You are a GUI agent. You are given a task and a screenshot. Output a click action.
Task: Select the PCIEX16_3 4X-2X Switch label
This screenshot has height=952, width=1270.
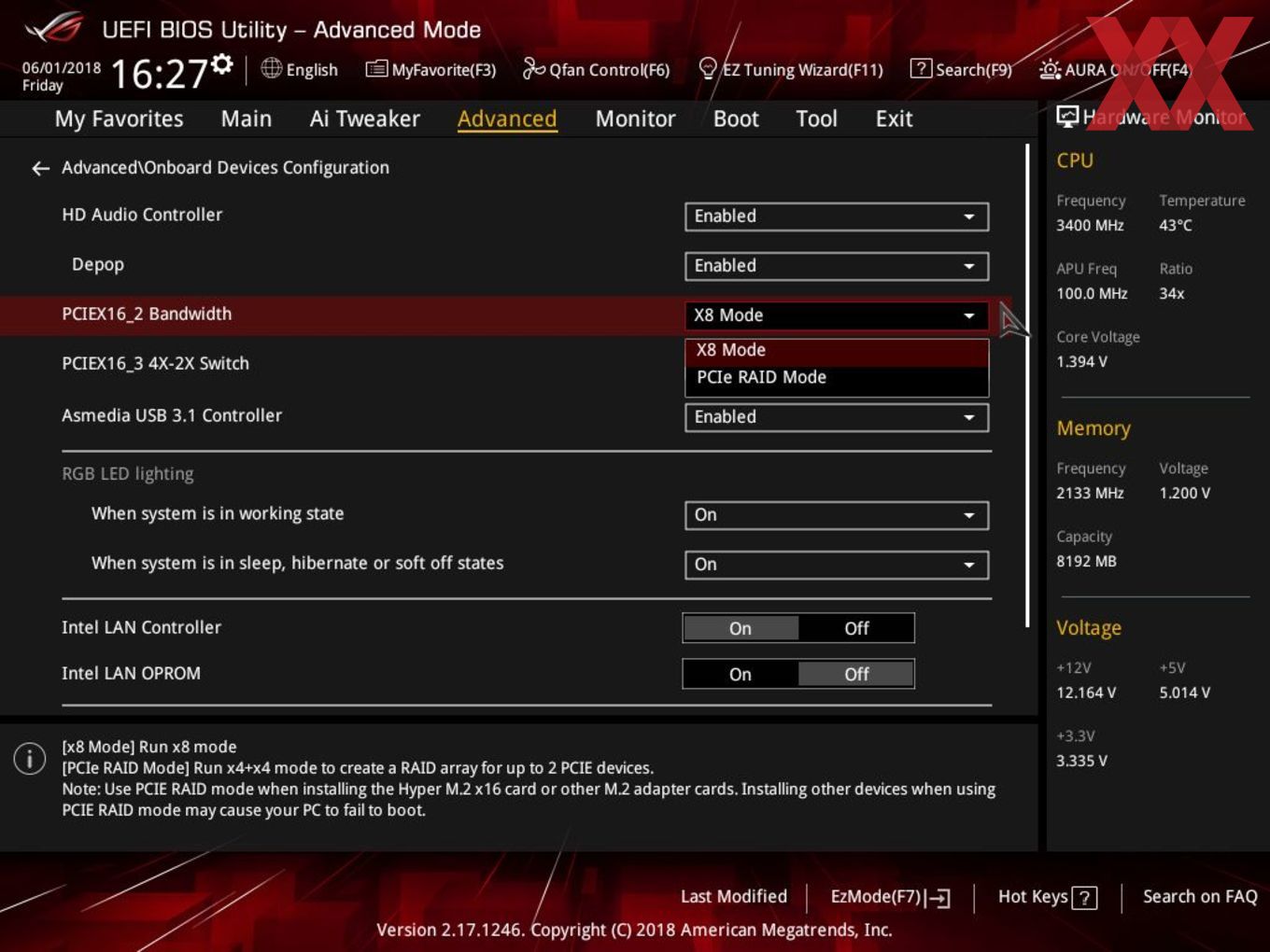(155, 364)
